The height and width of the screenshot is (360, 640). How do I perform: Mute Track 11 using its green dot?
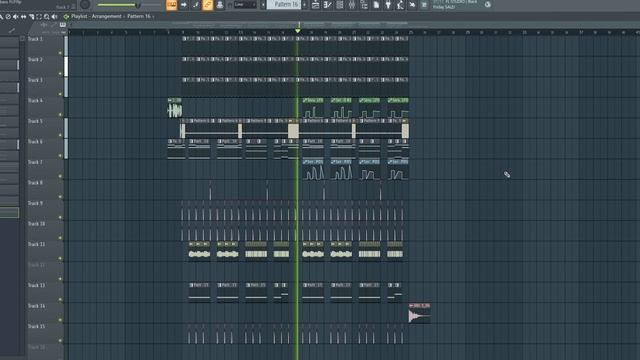click(x=60, y=258)
